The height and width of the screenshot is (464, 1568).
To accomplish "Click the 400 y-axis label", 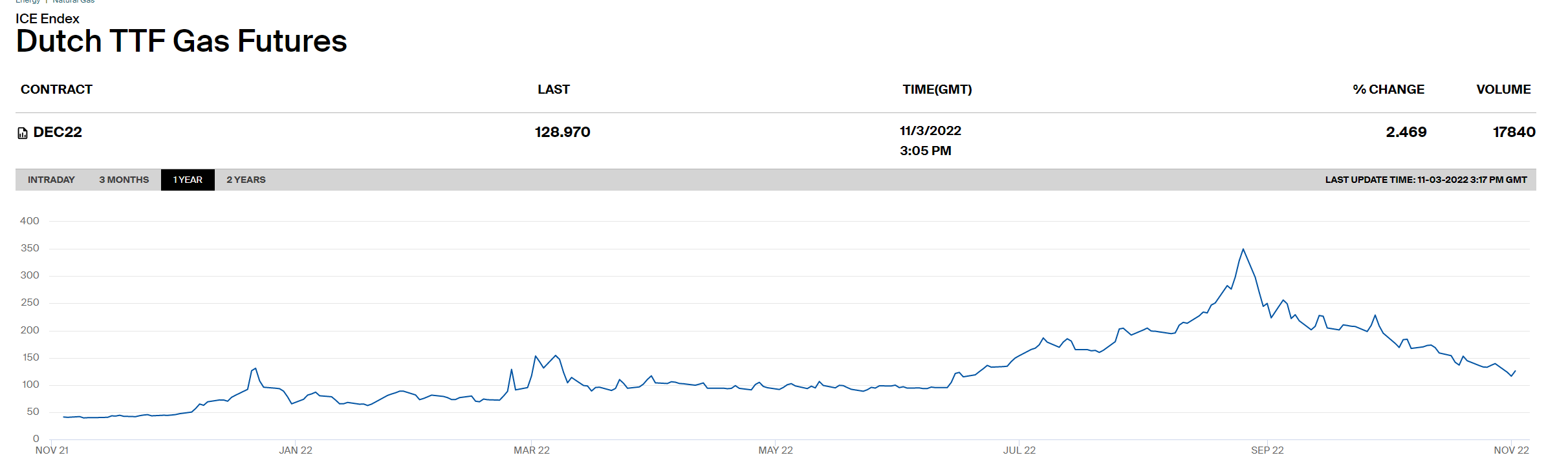I will (30, 221).
